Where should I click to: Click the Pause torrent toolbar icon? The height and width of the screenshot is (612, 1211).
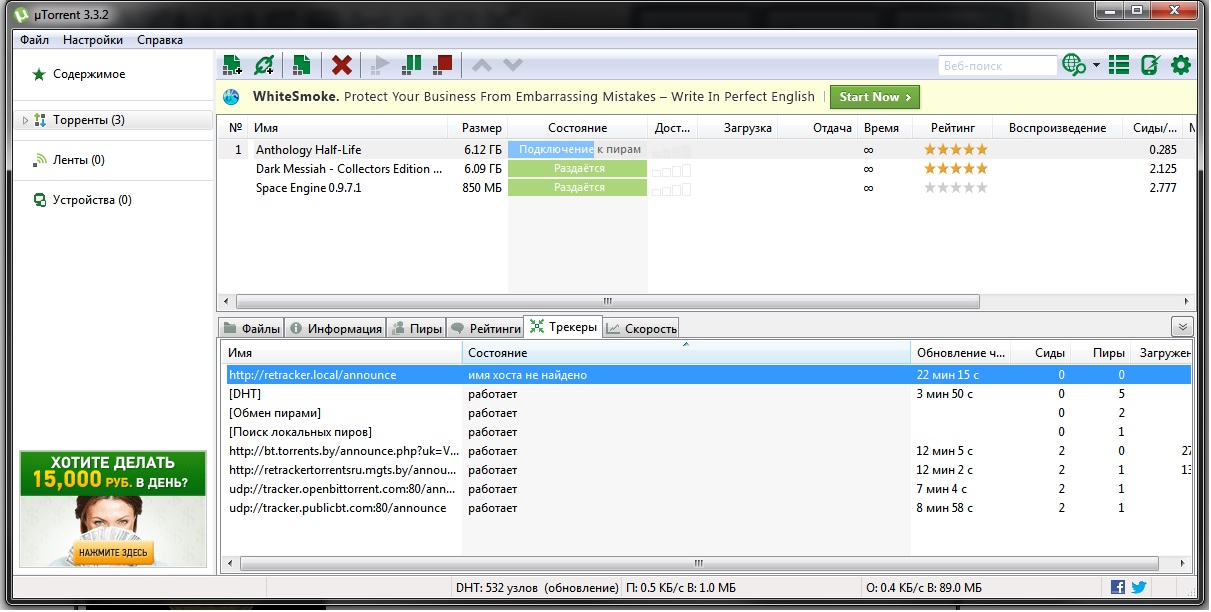(x=411, y=65)
